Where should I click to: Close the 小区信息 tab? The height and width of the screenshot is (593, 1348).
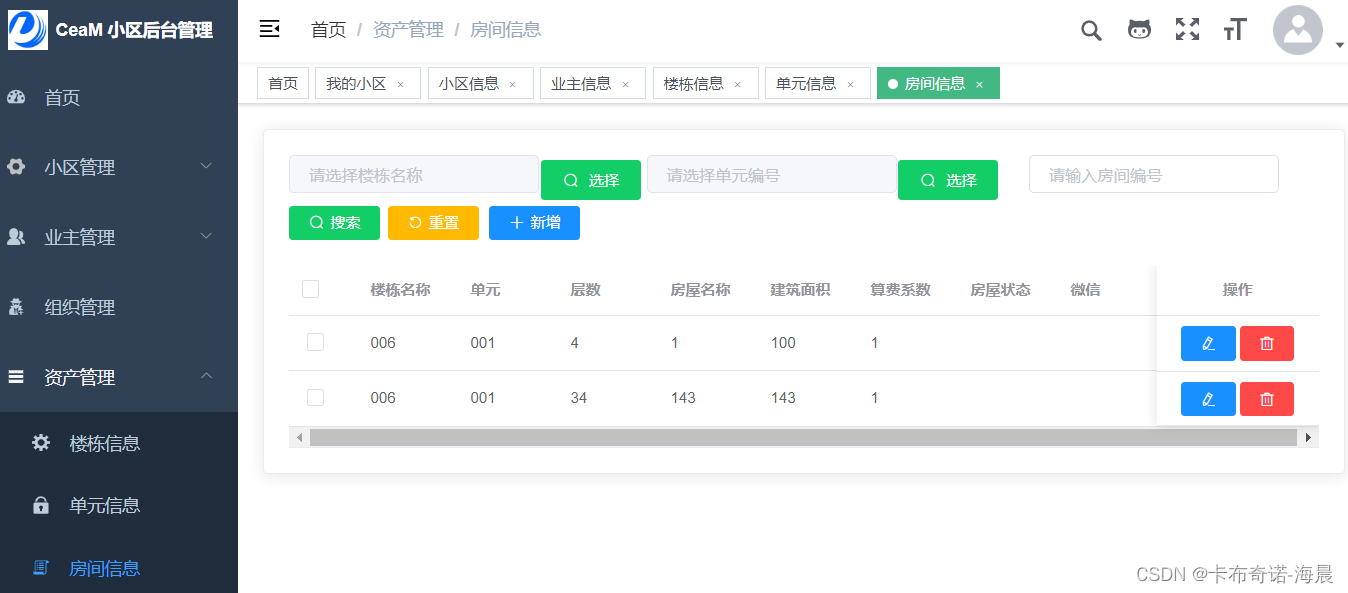pyautogui.click(x=513, y=85)
